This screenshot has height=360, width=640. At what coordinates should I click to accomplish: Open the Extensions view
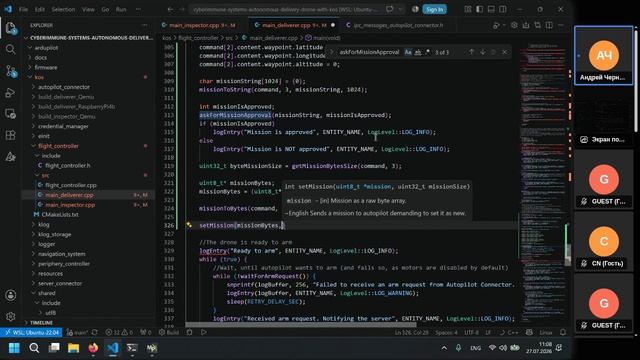coord(11,135)
